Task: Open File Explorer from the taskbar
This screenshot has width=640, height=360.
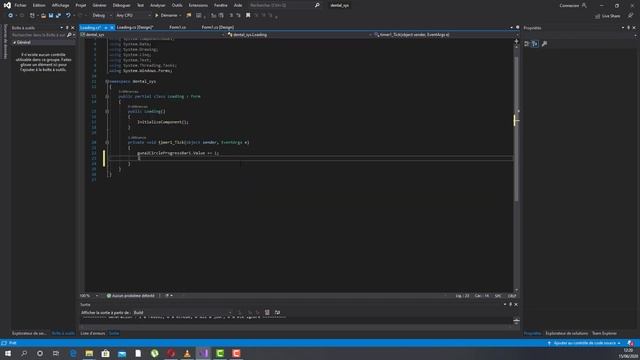Action: 89,353
